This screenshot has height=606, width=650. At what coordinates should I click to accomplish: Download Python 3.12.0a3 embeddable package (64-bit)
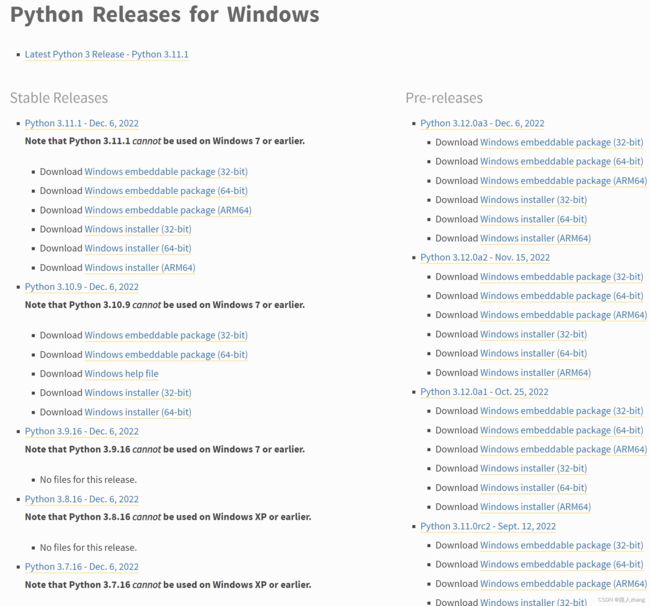pos(561,161)
